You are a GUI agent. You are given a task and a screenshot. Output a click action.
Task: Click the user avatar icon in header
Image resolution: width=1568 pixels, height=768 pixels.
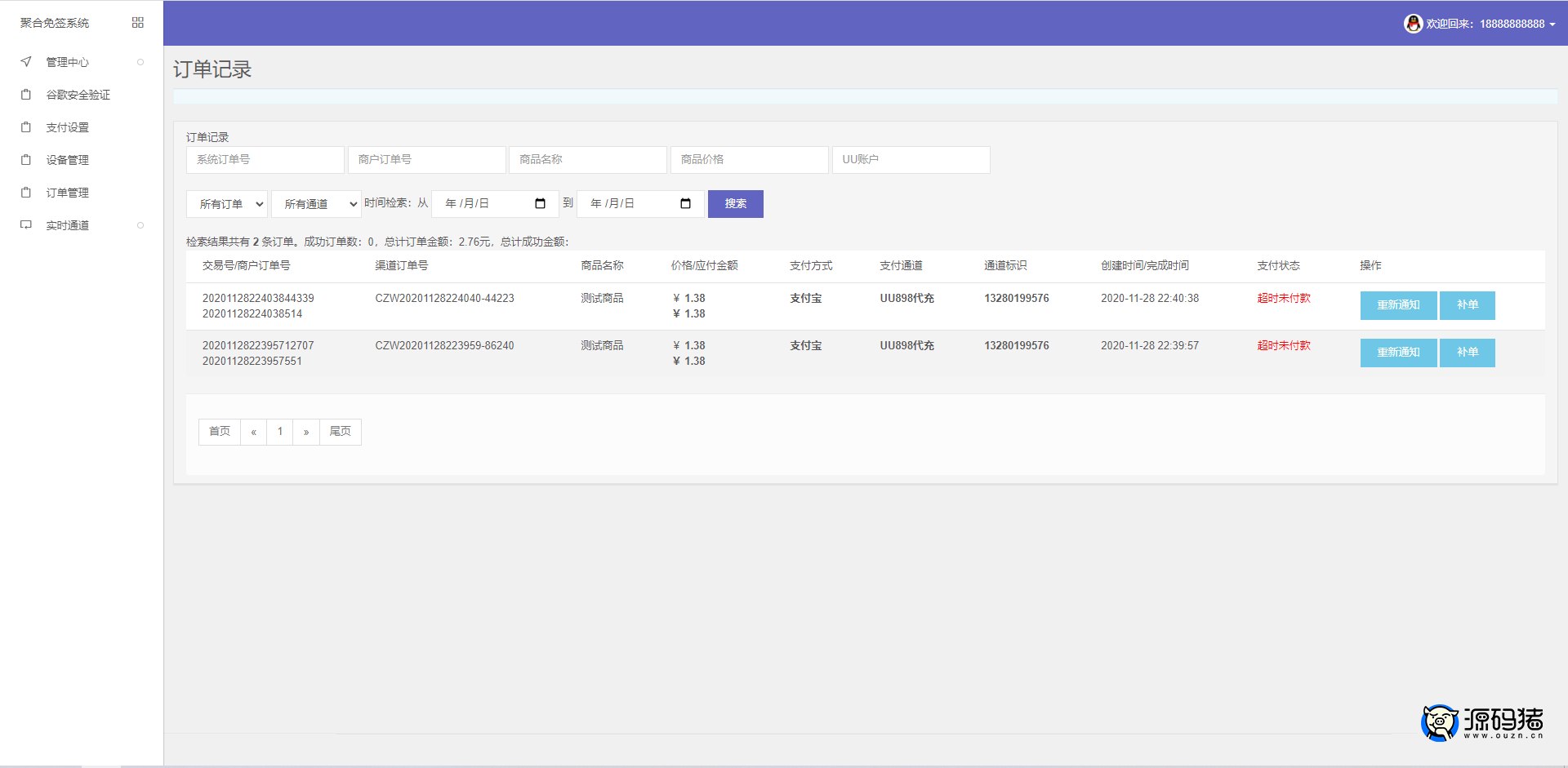point(1413,24)
